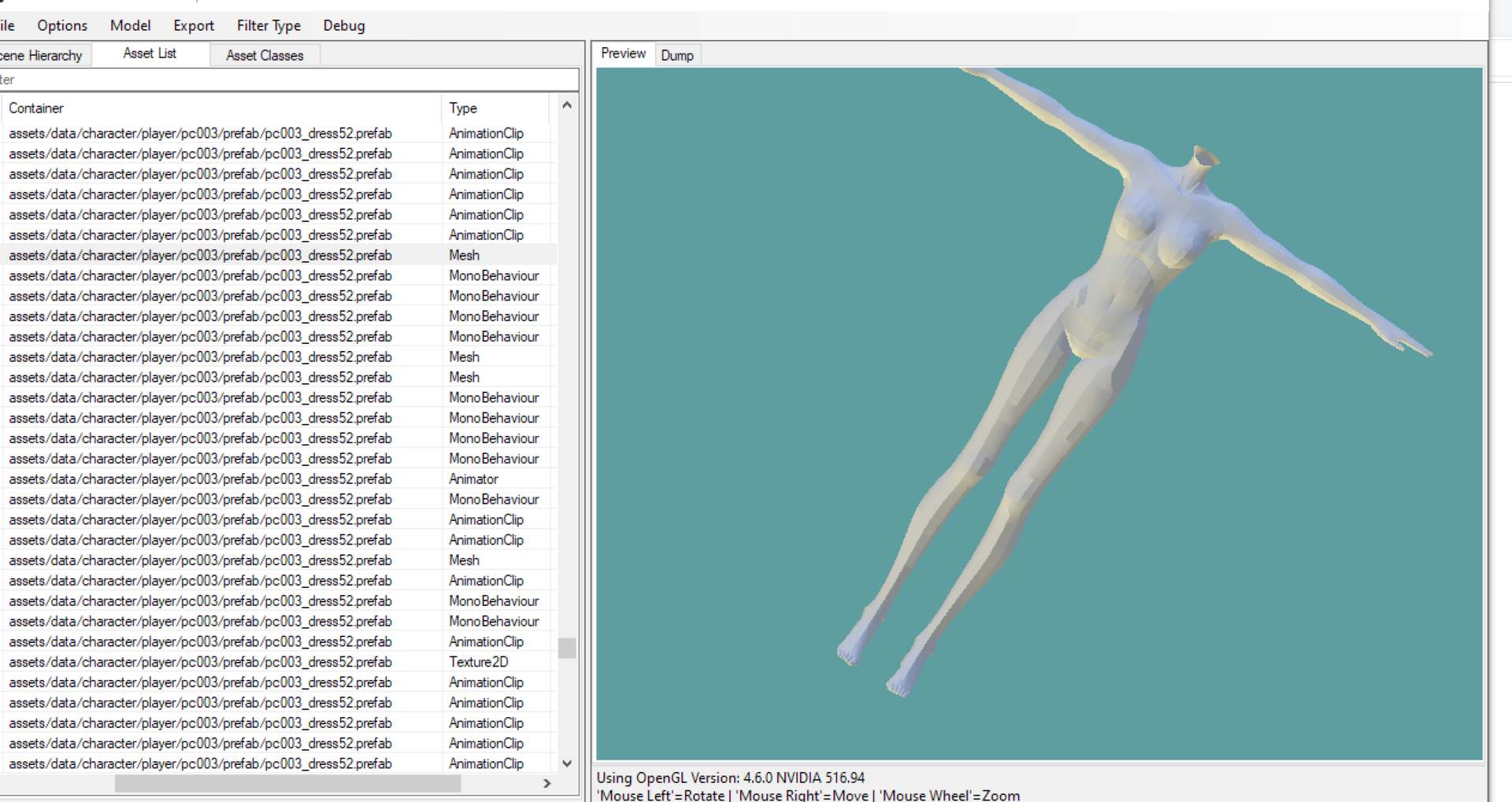Click the OpenGL version status text
The width and height of the screenshot is (1512, 802).
click(731, 778)
